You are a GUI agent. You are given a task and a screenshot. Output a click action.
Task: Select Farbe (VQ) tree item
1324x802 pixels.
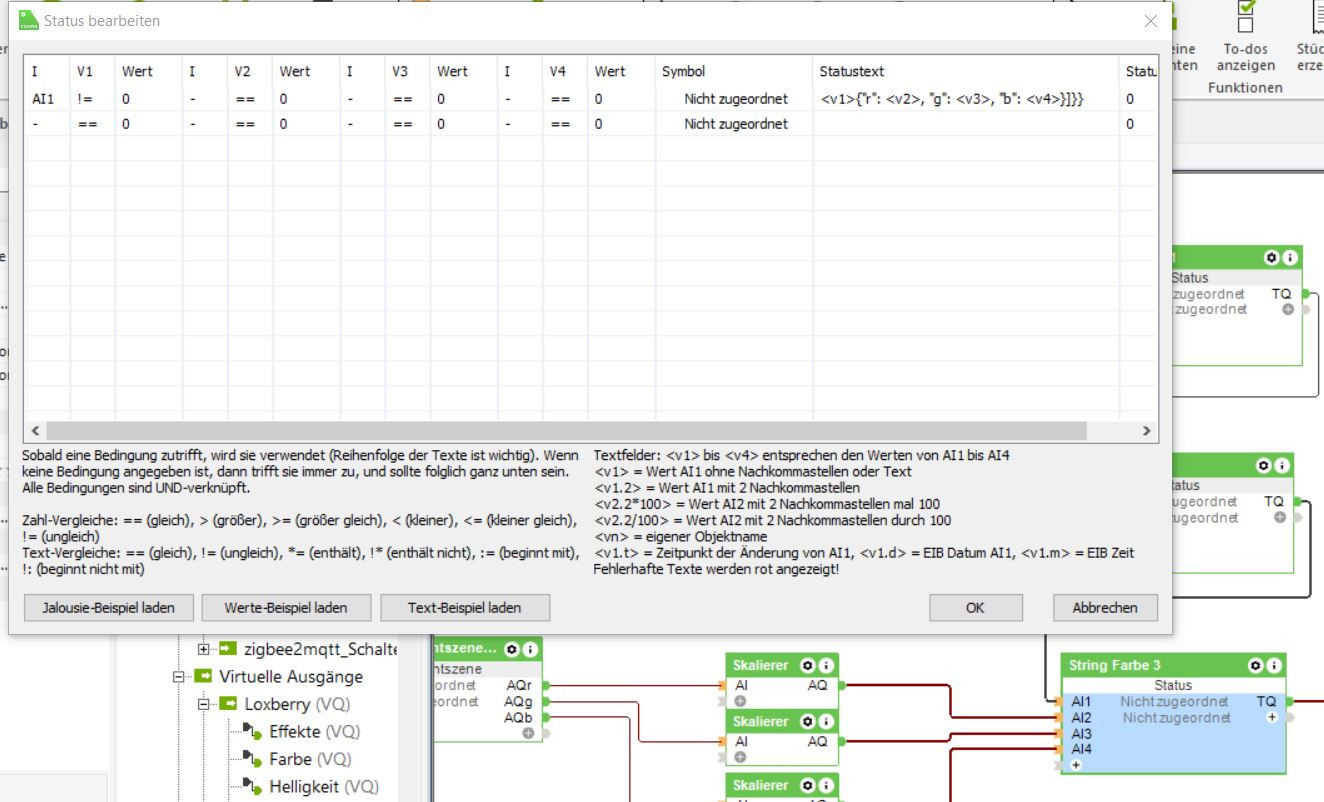point(310,759)
